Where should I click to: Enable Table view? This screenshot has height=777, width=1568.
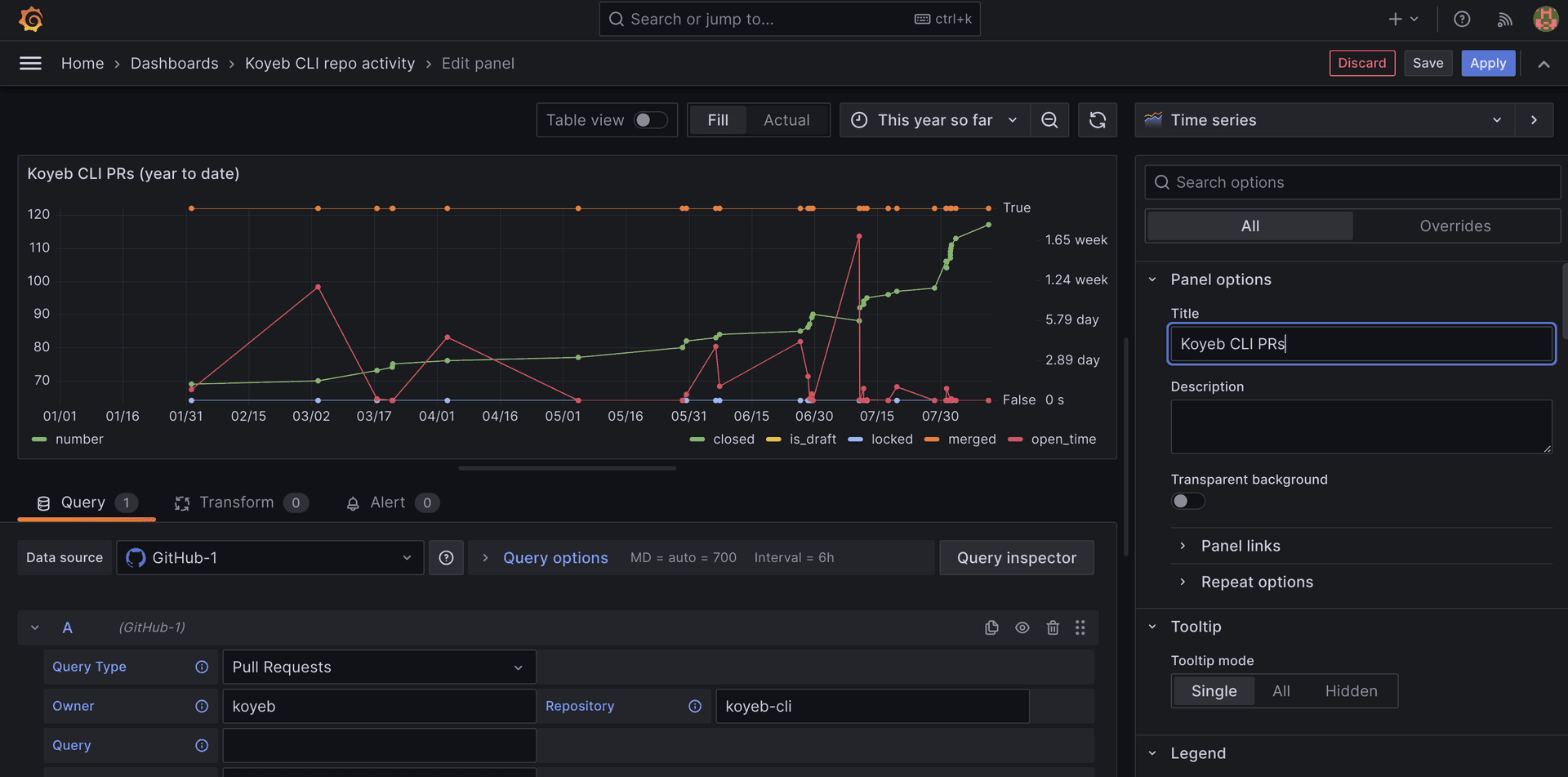651,119
